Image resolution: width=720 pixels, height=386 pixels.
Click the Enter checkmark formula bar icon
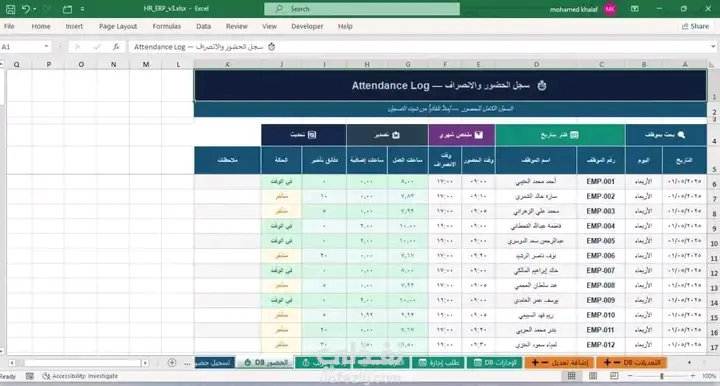click(96, 47)
